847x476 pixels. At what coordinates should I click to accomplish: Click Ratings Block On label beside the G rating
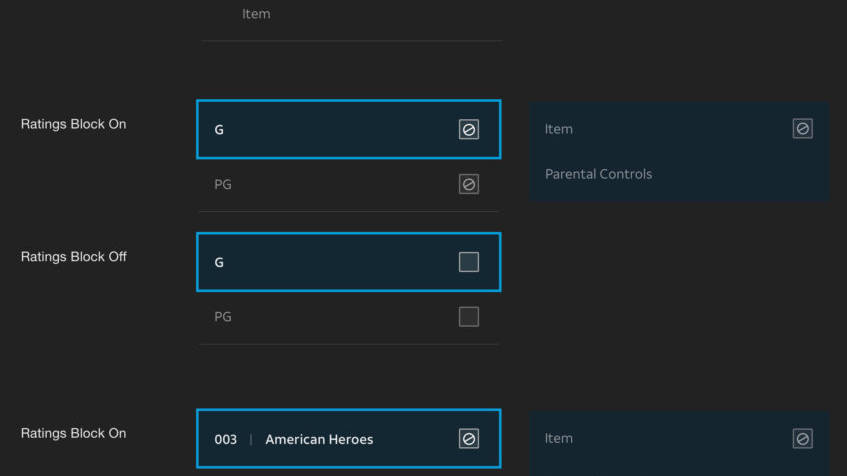[x=74, y=125]
